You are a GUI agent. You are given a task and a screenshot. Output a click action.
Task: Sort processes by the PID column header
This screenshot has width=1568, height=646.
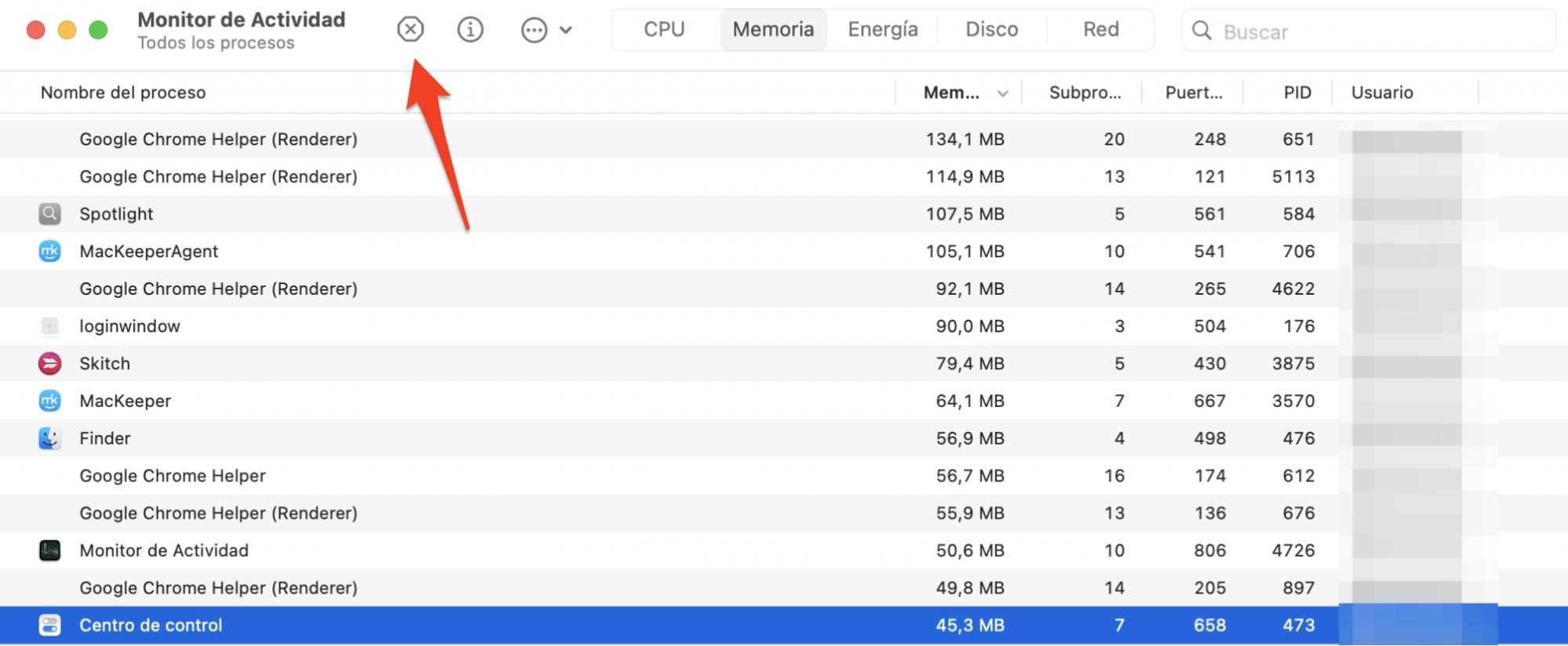[1297, 93]
